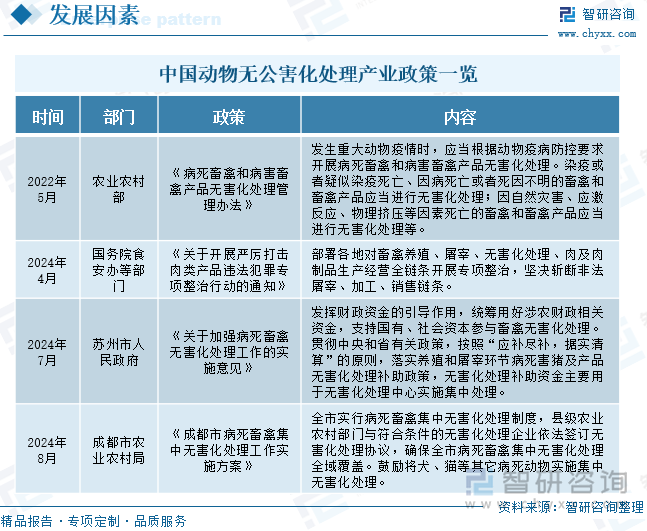The width and height of the screenshot is (647, 531).
Task: Select the 2024年4月 date cell
Action: pyautogui.click(x=47, y=270)
